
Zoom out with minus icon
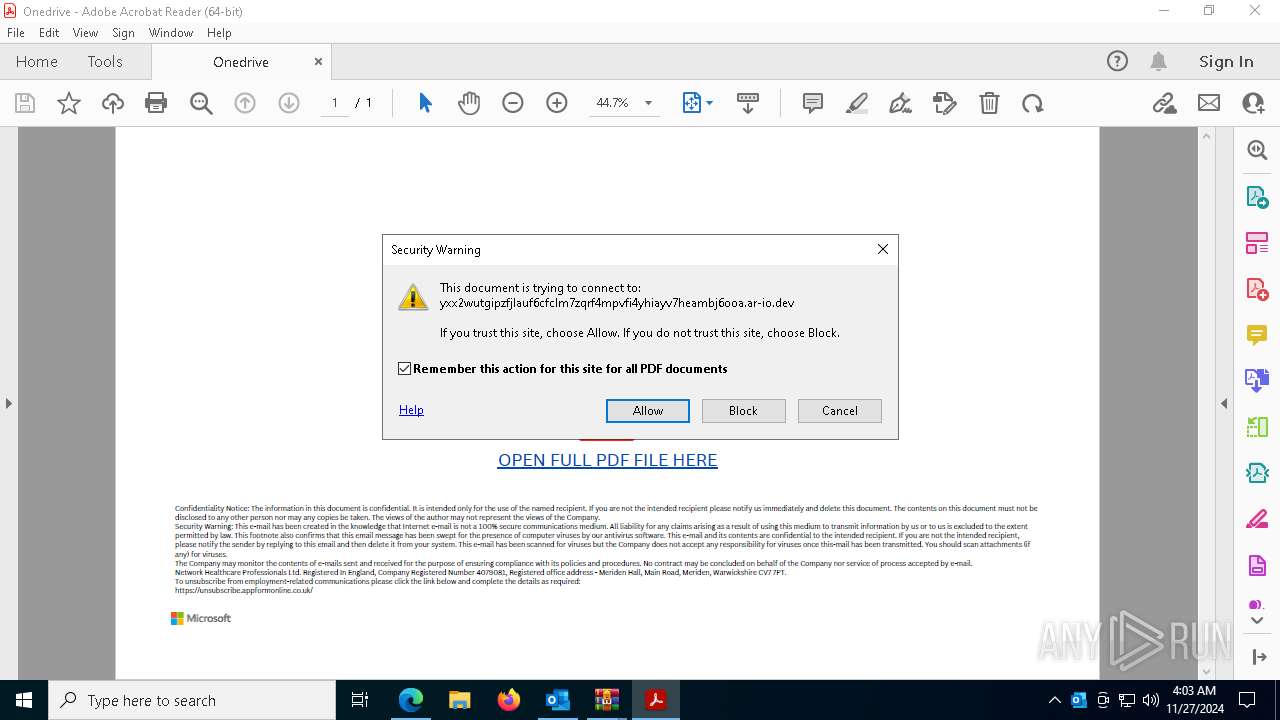[x=513, y=103]
